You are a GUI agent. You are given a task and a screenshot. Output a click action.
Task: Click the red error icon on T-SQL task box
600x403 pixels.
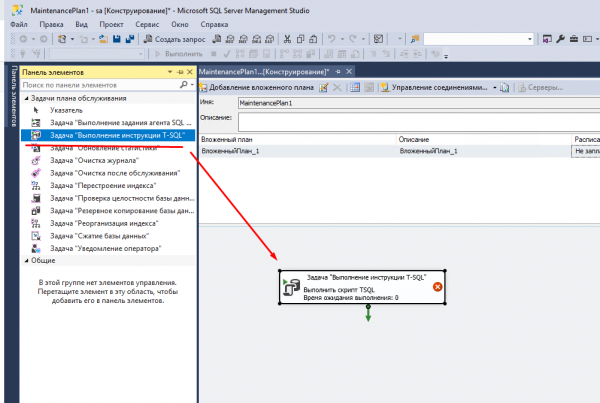click(437, 287)
